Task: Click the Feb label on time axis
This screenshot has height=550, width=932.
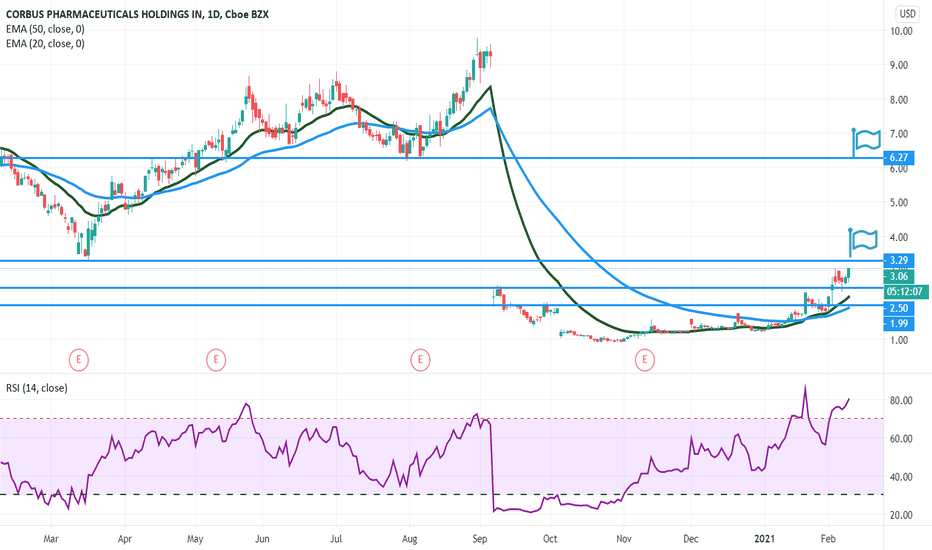Action: coord(828,539)
